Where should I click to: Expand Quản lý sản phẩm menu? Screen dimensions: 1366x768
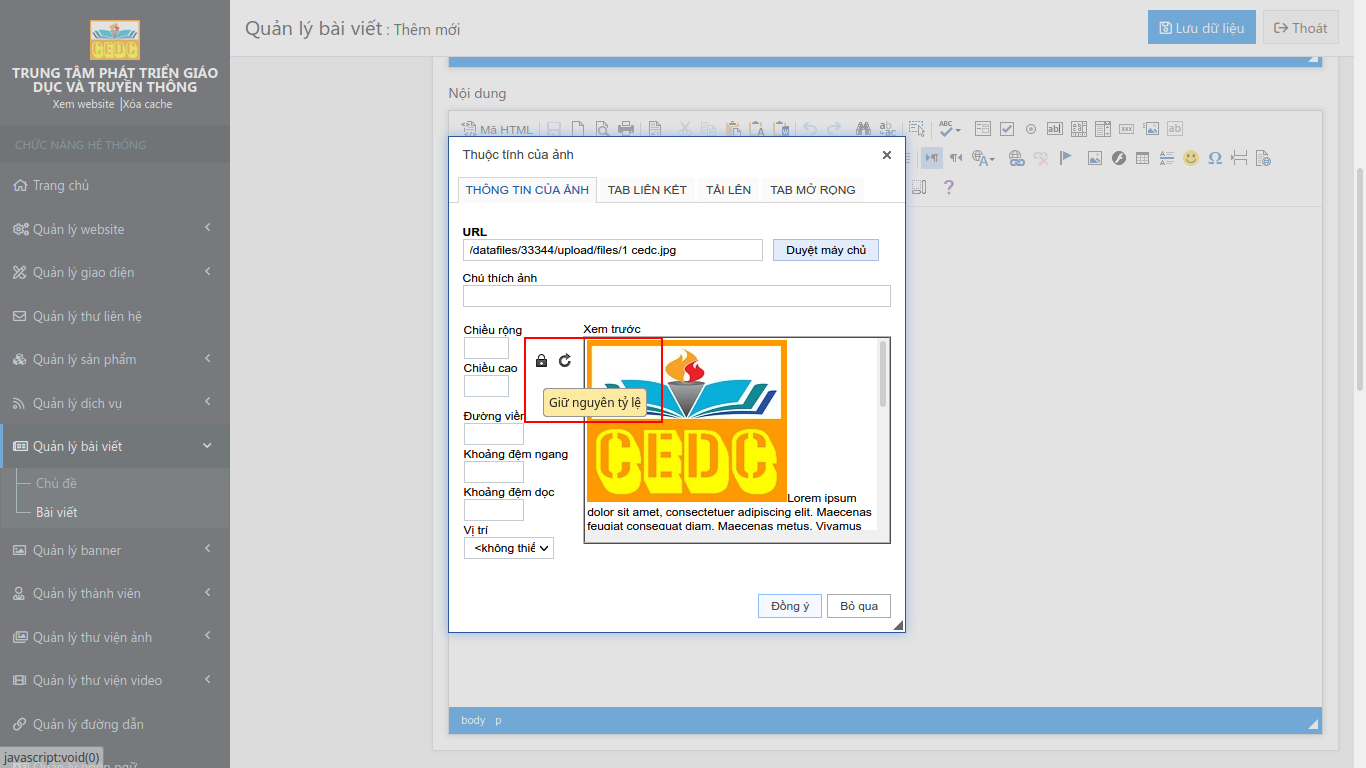pos(115,359)
